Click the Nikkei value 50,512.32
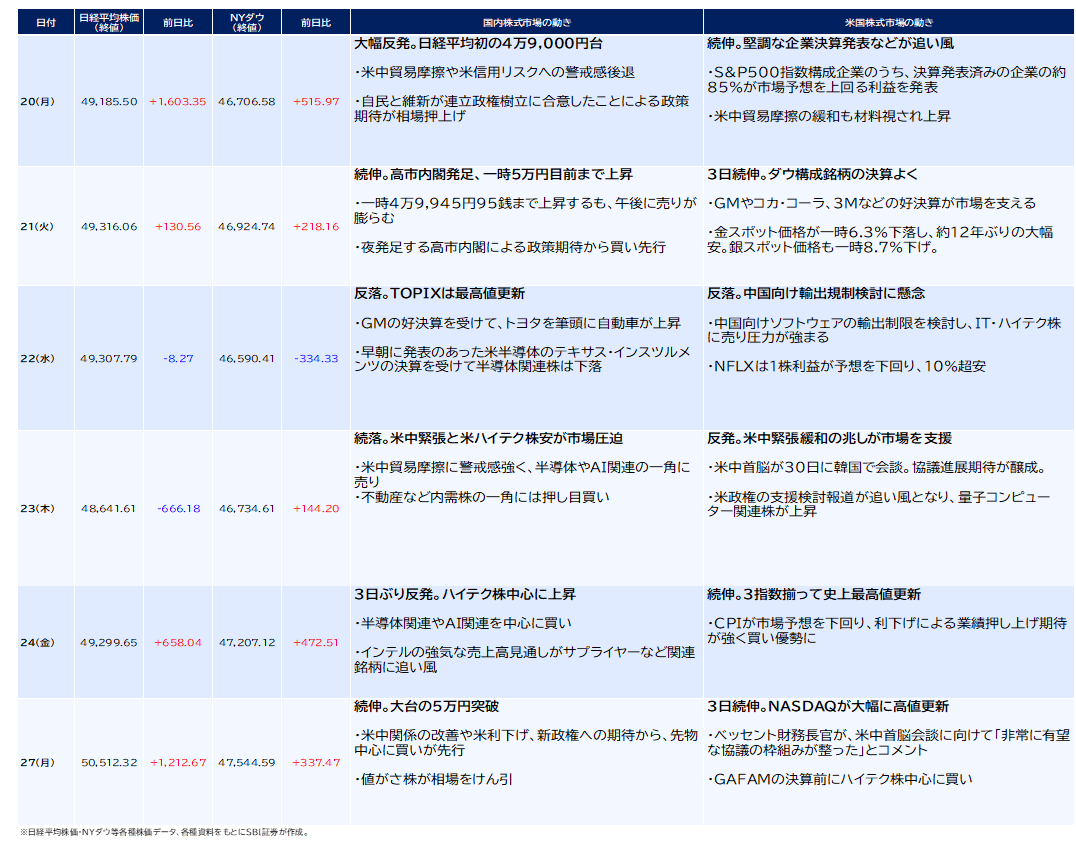The width and height of the screenshot is (1076, 845). [109, 763]
